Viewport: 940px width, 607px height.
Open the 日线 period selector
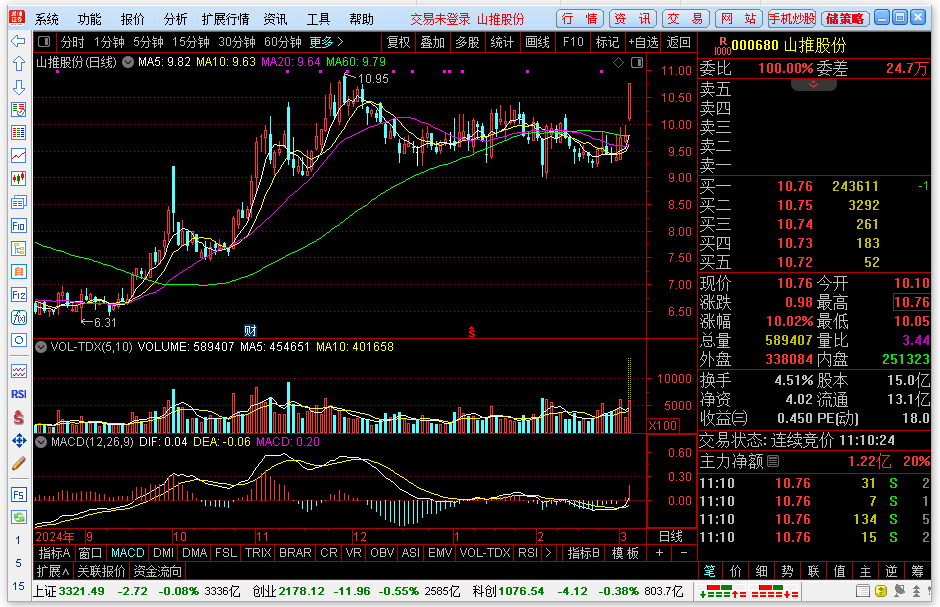(671, 536)
